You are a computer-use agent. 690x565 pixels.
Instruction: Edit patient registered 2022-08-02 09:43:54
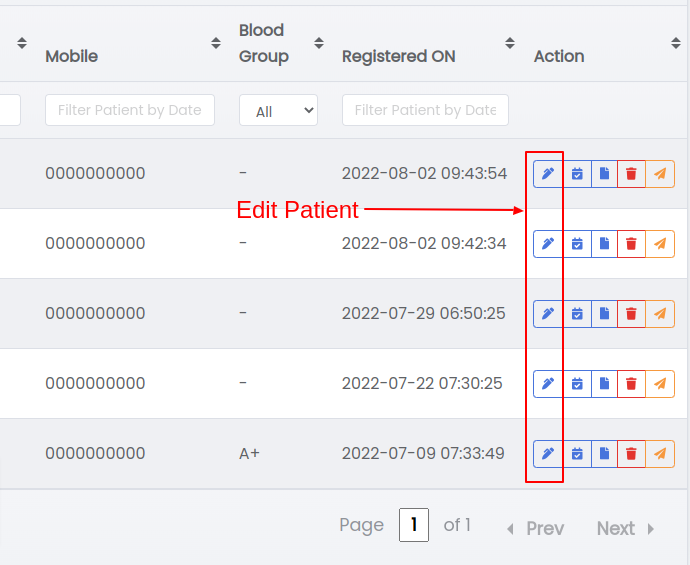[548, 174]
